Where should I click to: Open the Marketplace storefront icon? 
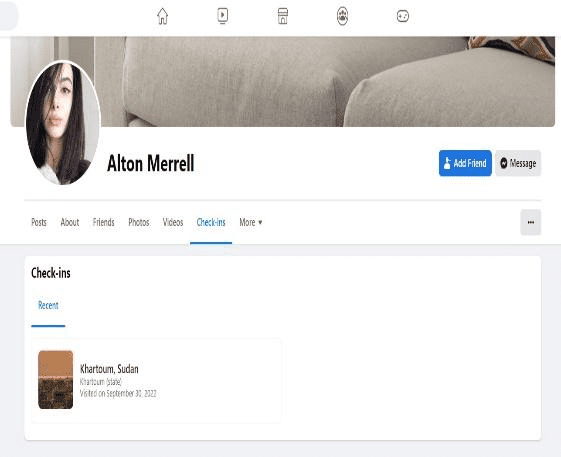(x=283, y=16)
